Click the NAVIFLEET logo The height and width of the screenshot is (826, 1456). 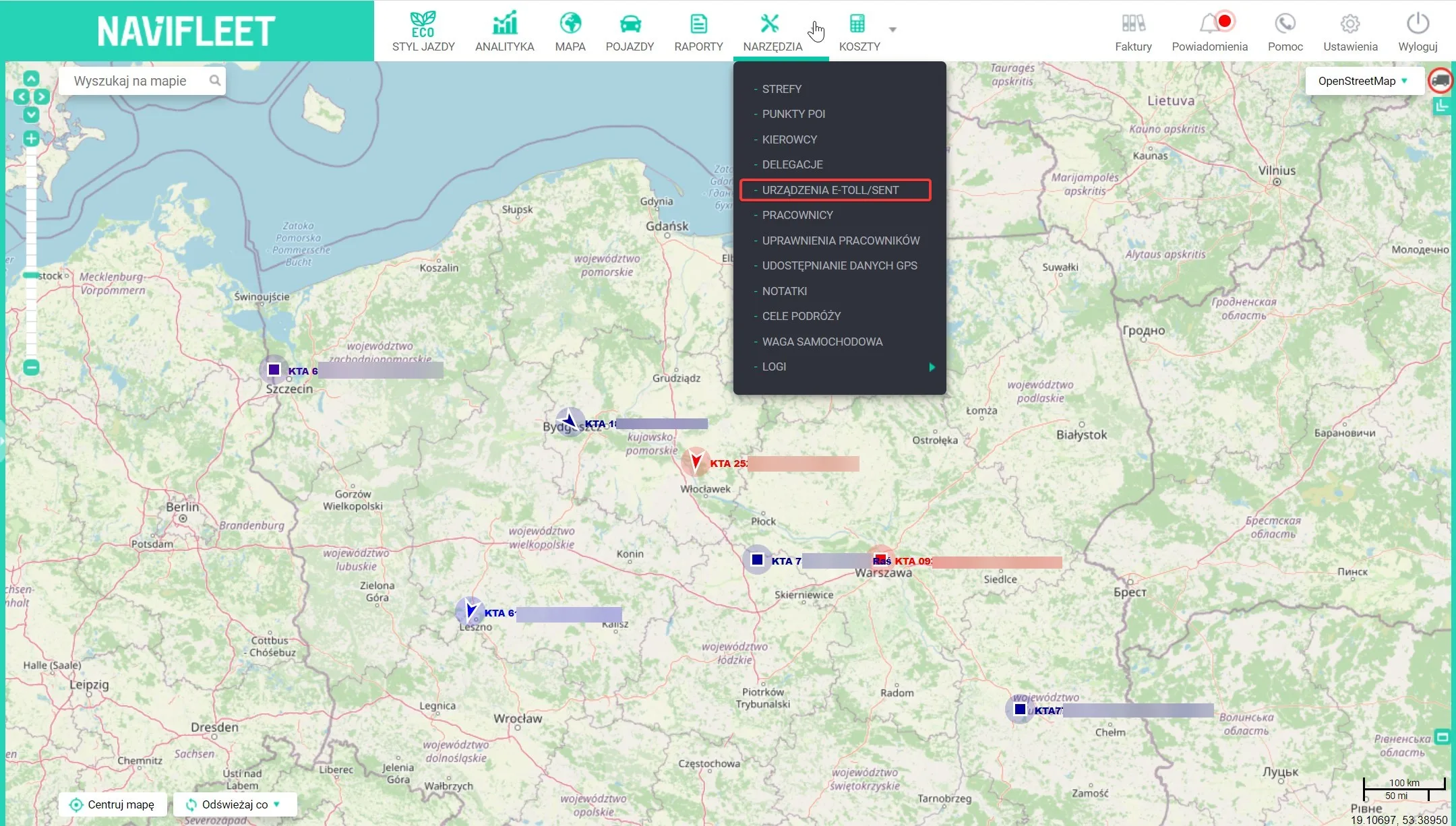coord(187,31)
